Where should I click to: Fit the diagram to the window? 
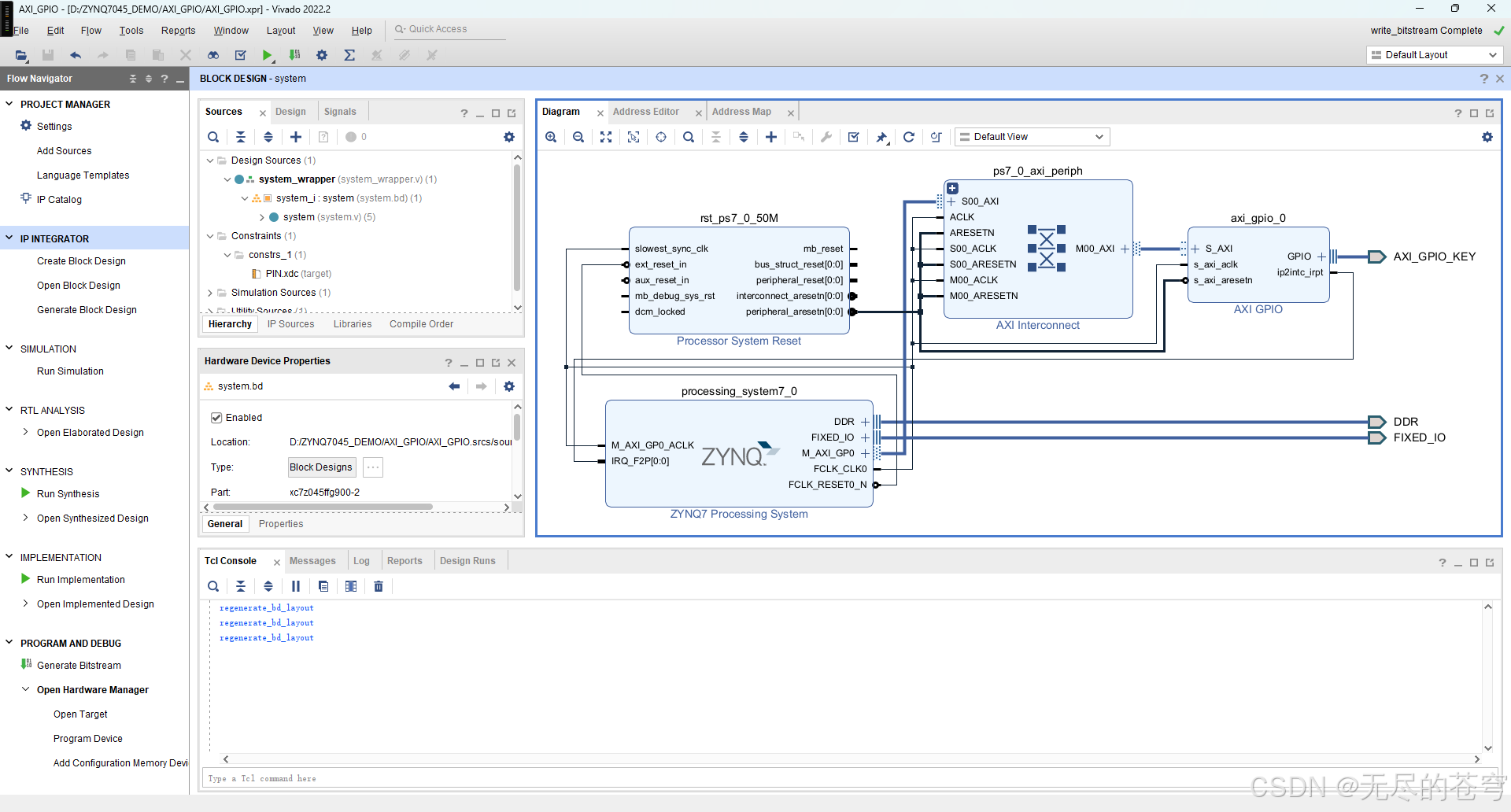606,137
